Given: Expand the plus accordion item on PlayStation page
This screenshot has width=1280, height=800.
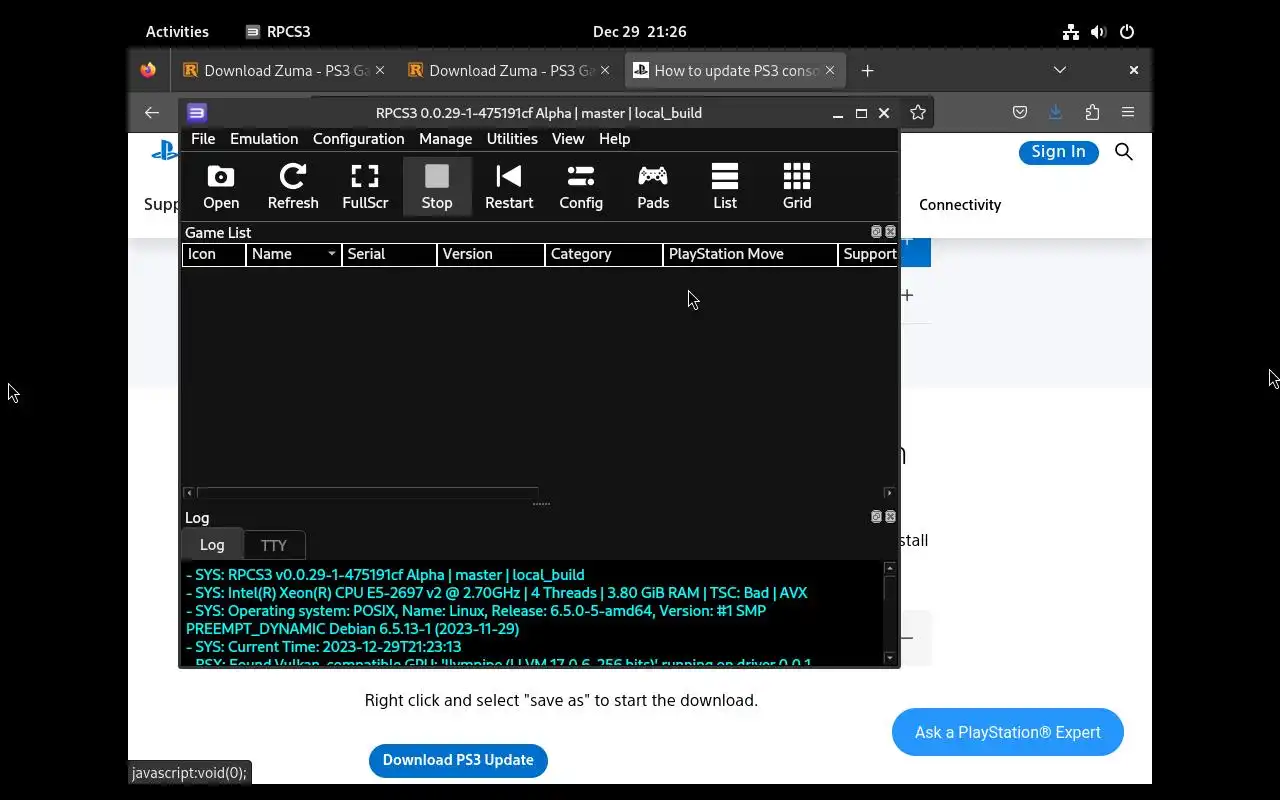Looking at the screenshot, I should click(x=907, y=295).
